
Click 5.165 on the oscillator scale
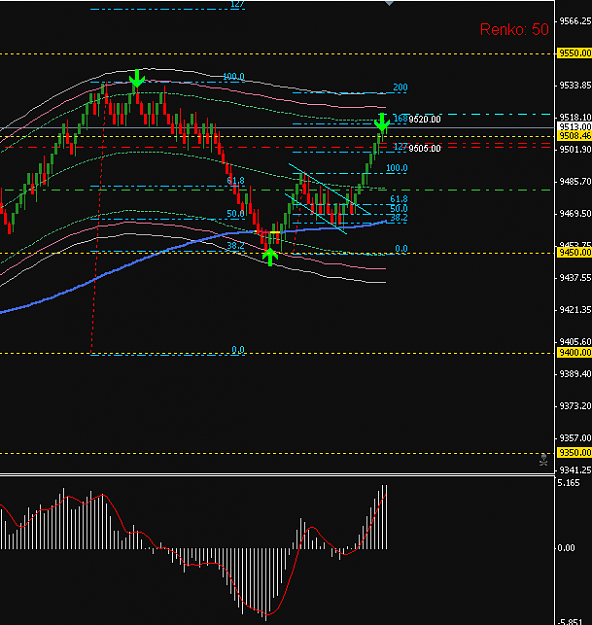pos(568,483)
